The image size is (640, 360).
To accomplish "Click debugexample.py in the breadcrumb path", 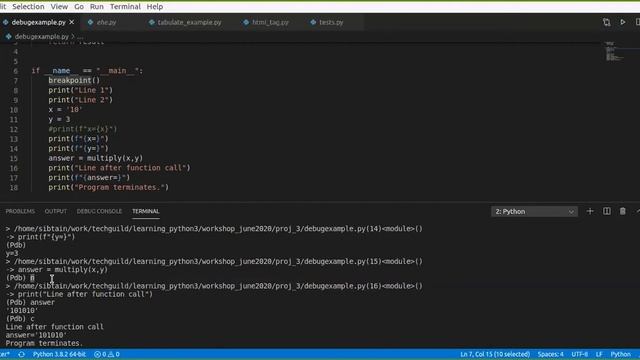I will point(42,36).
